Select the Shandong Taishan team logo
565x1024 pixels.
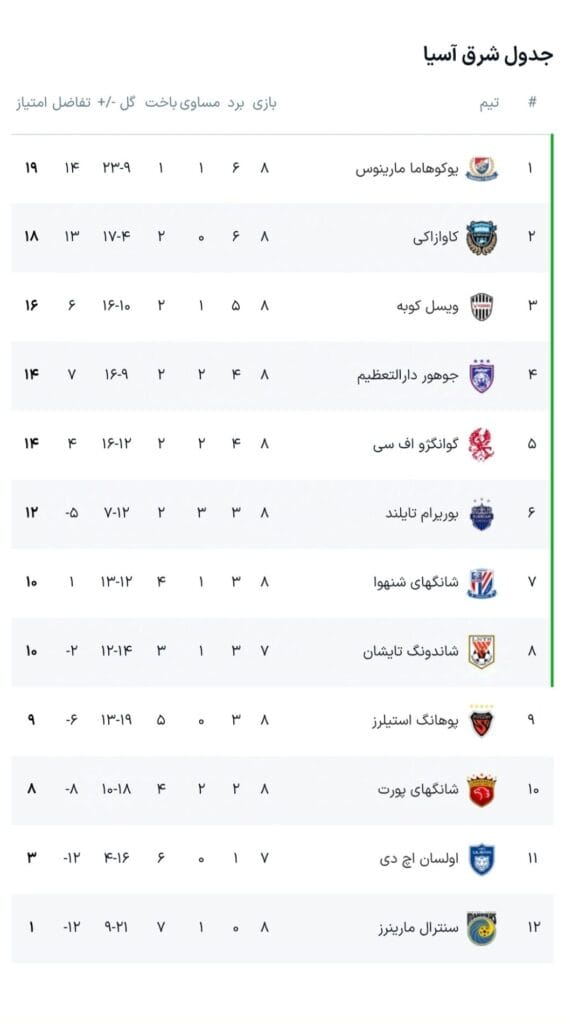pyautogui.click(x=481, y=652)
